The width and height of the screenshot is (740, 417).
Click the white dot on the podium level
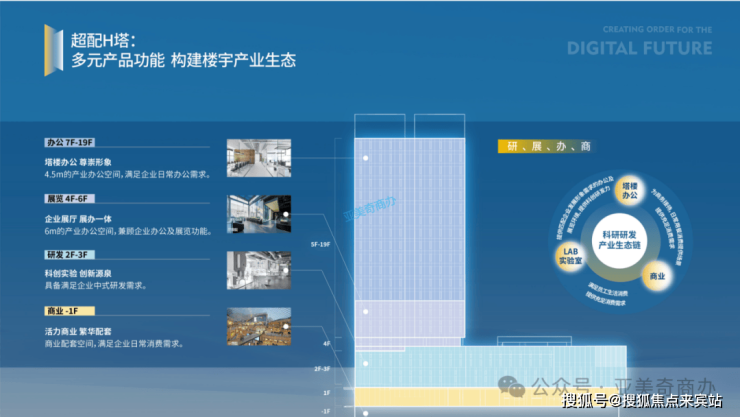tap(368, 362)
